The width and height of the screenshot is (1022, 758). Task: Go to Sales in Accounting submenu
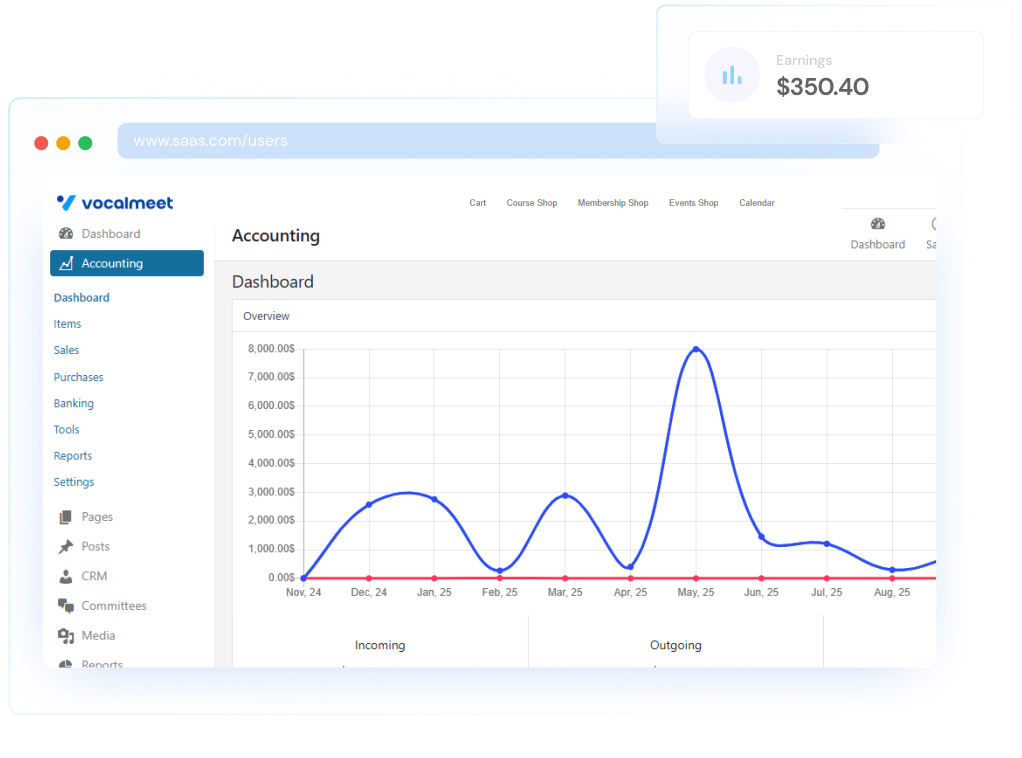(67, 351)
